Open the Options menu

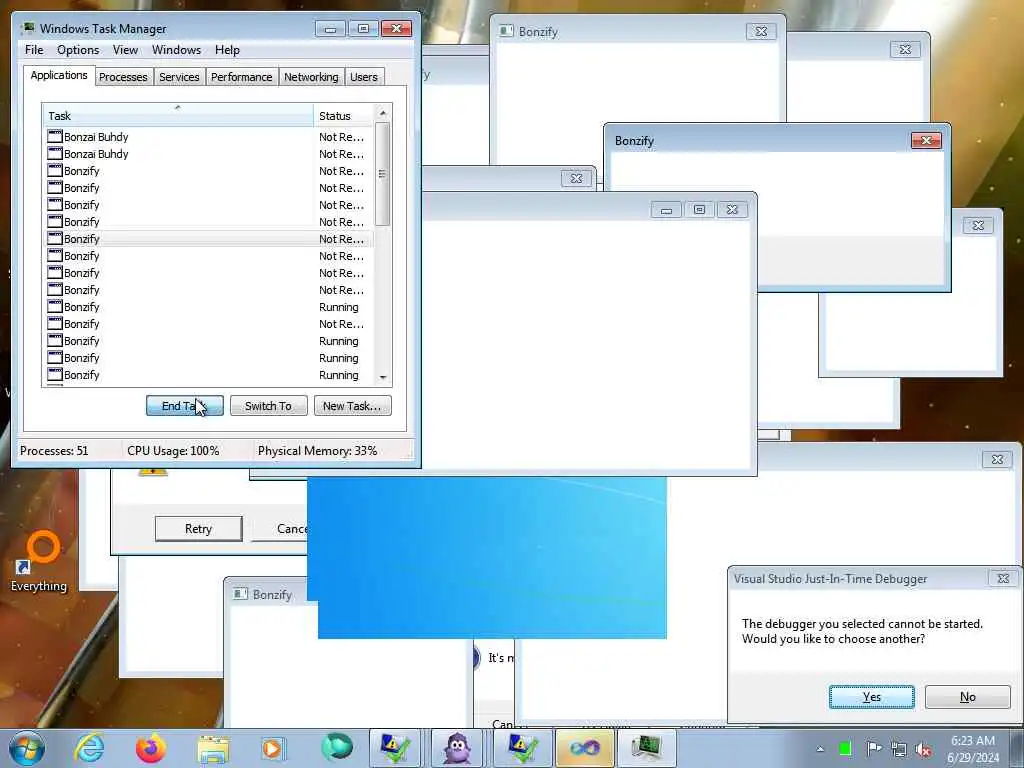point(78,50)
